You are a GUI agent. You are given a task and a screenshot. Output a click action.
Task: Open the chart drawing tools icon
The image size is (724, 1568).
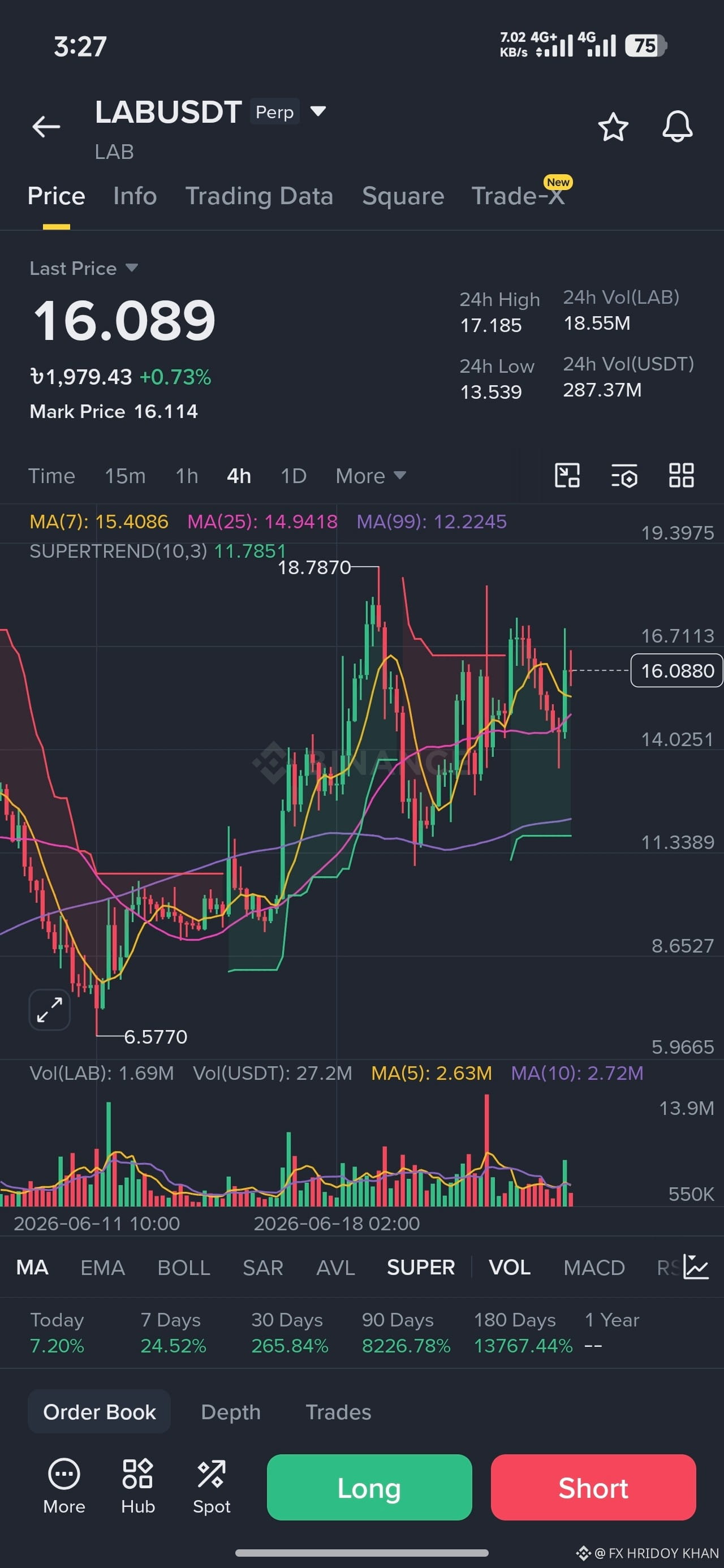tap(567, 475)
